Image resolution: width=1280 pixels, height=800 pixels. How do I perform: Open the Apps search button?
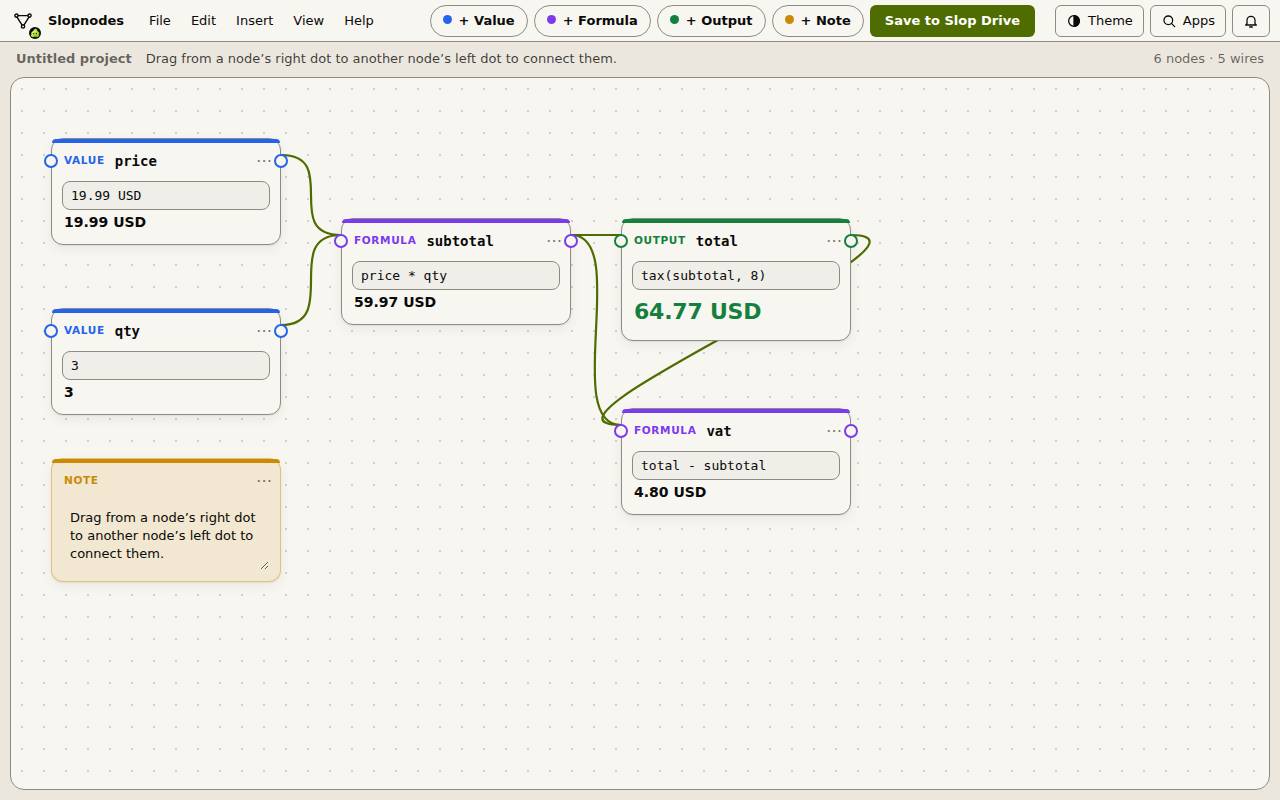click(1189, 20)
